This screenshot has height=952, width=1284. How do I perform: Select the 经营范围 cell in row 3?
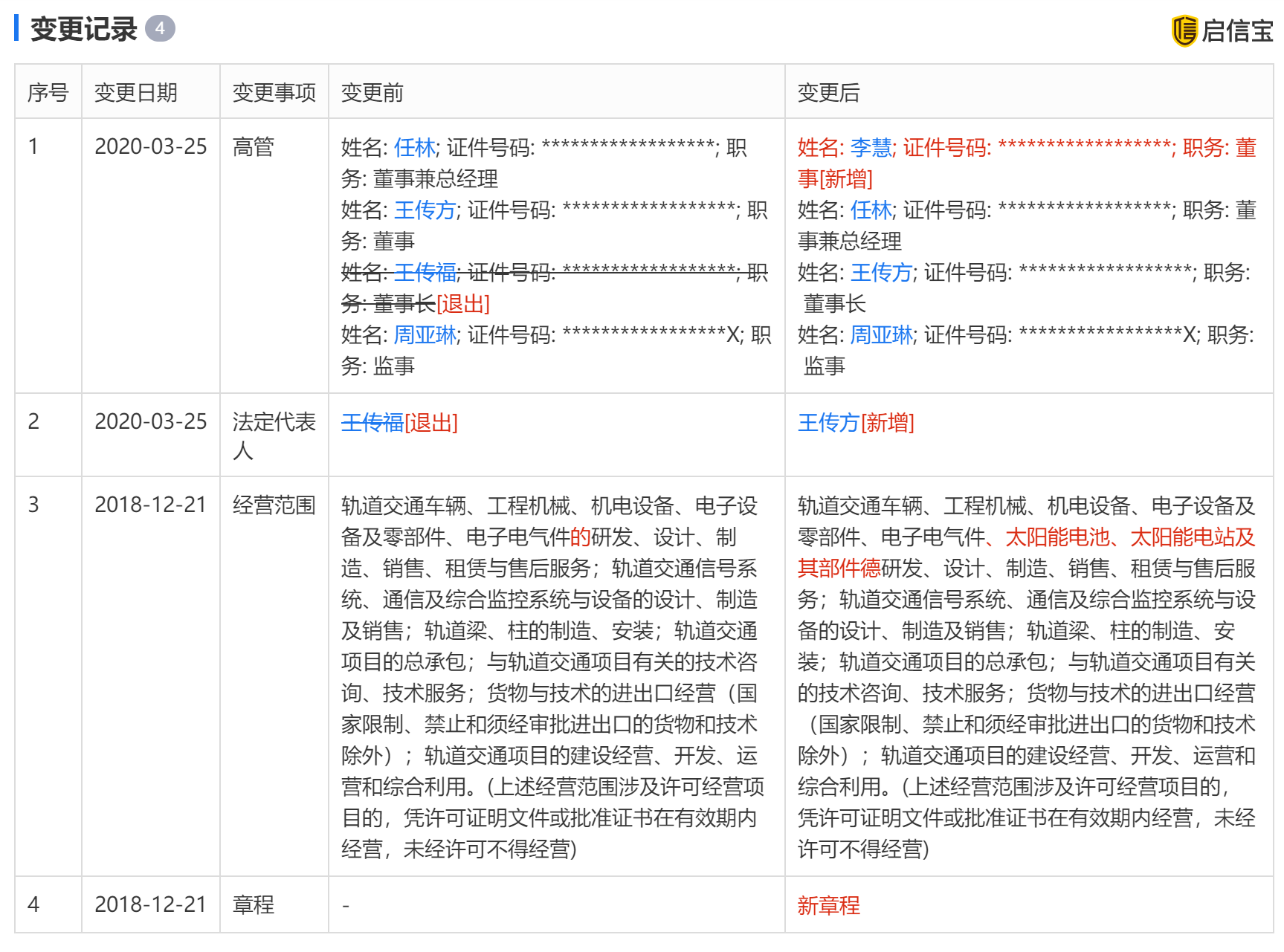(x=274, y=505)
